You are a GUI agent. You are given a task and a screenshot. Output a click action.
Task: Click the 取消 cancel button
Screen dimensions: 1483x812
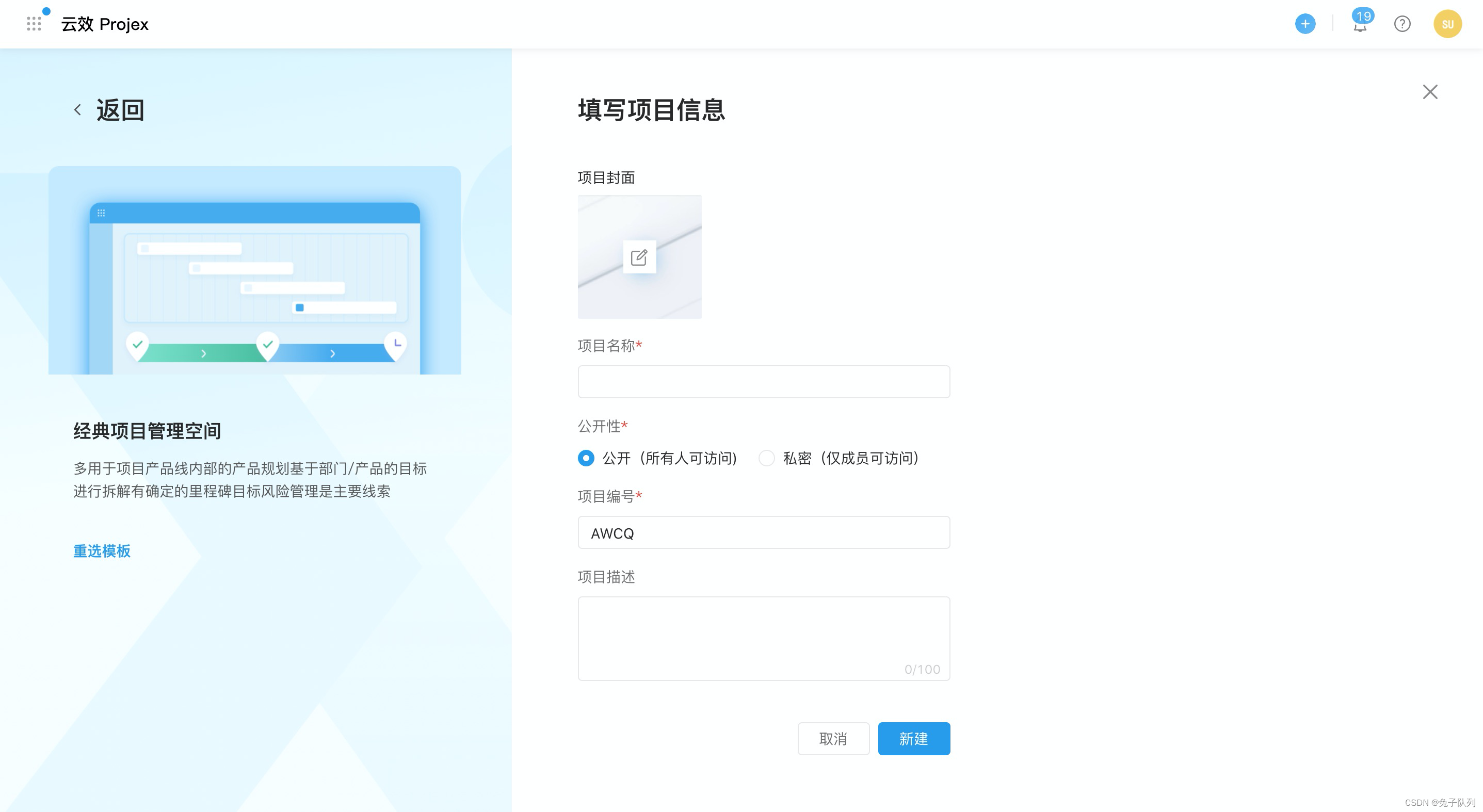coord(833,738)
